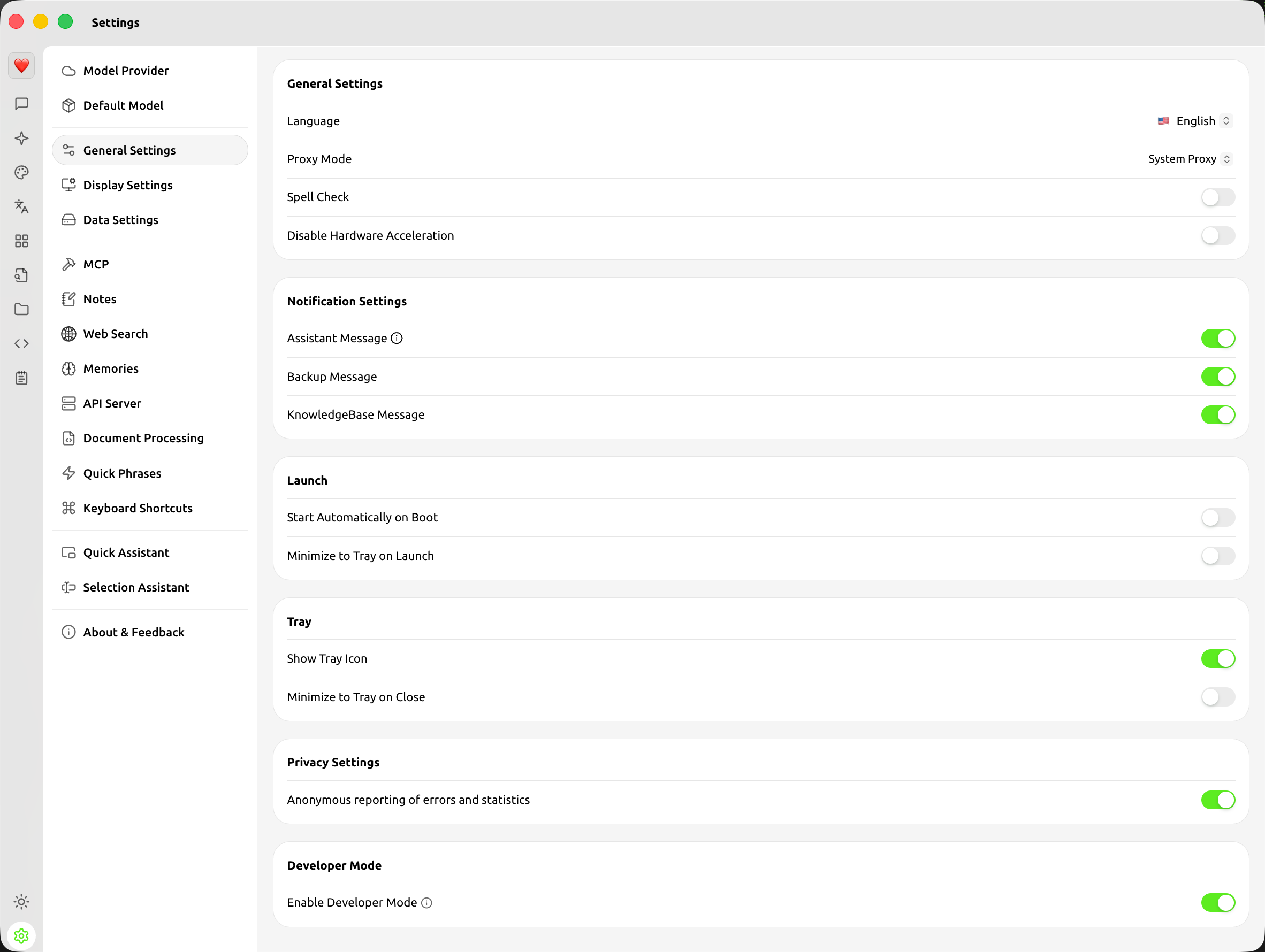Open the chat assistants sidebar icon
This screenshot has width=1265, height=952.
pos(22,103)
